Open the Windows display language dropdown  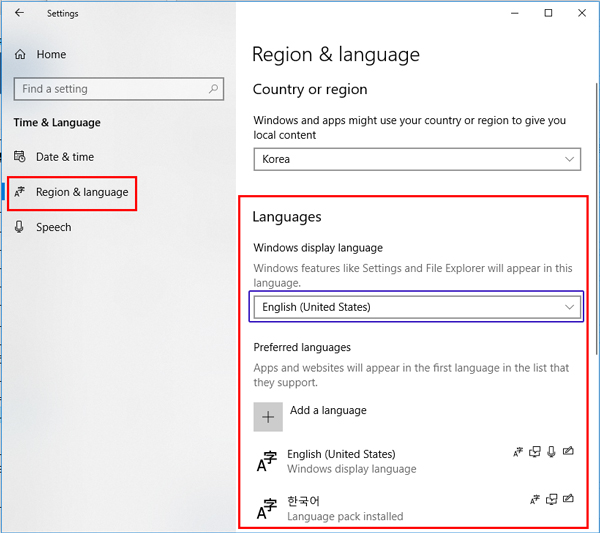[x=417, y=307]
